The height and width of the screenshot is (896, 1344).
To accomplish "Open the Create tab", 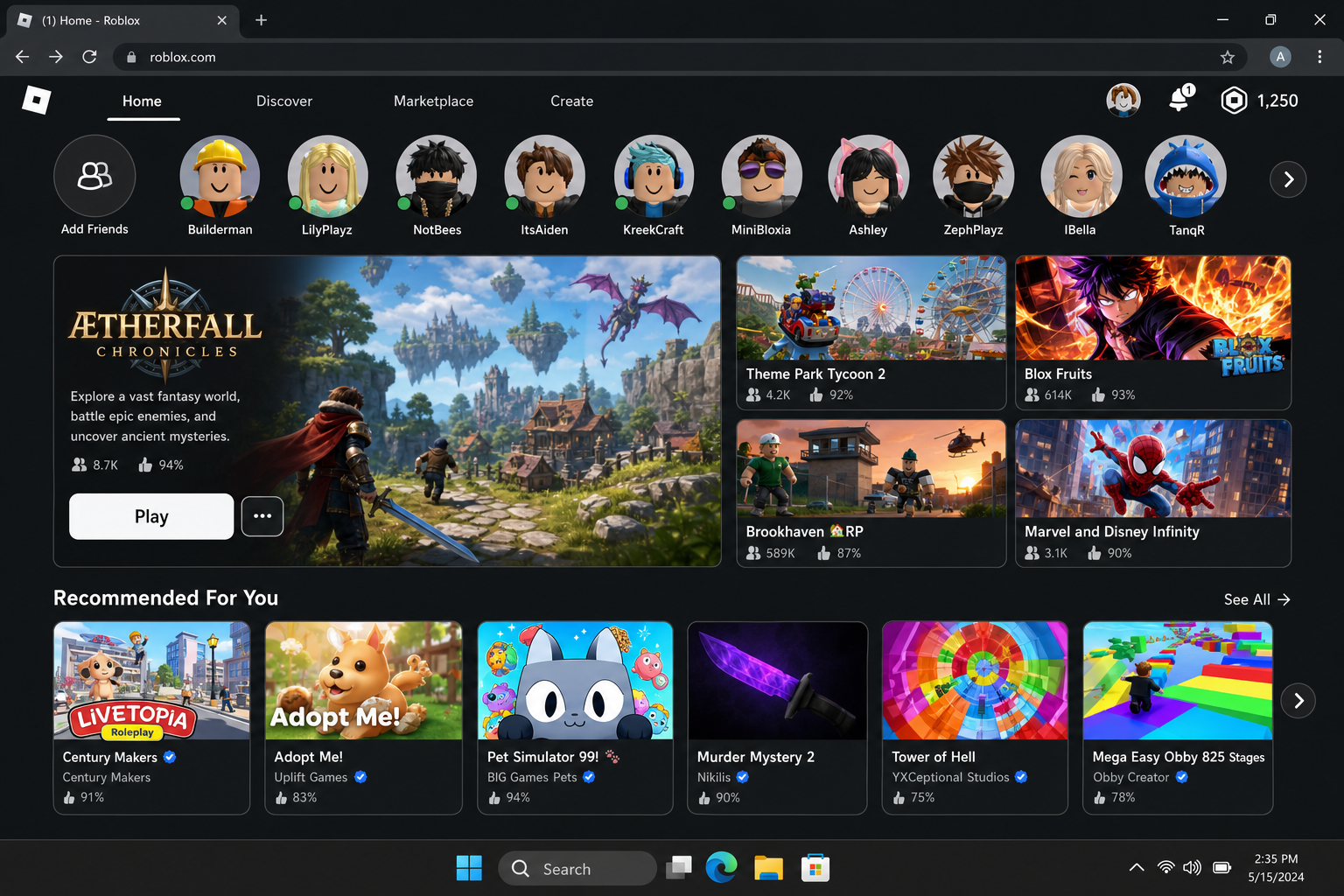I will [571, 101].
